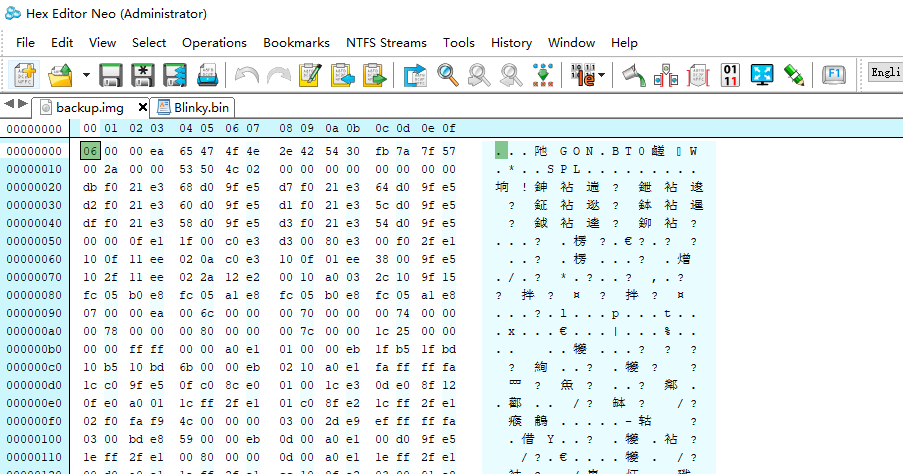
Task: Click the select block red brackets icon
Action: [698, 75]
